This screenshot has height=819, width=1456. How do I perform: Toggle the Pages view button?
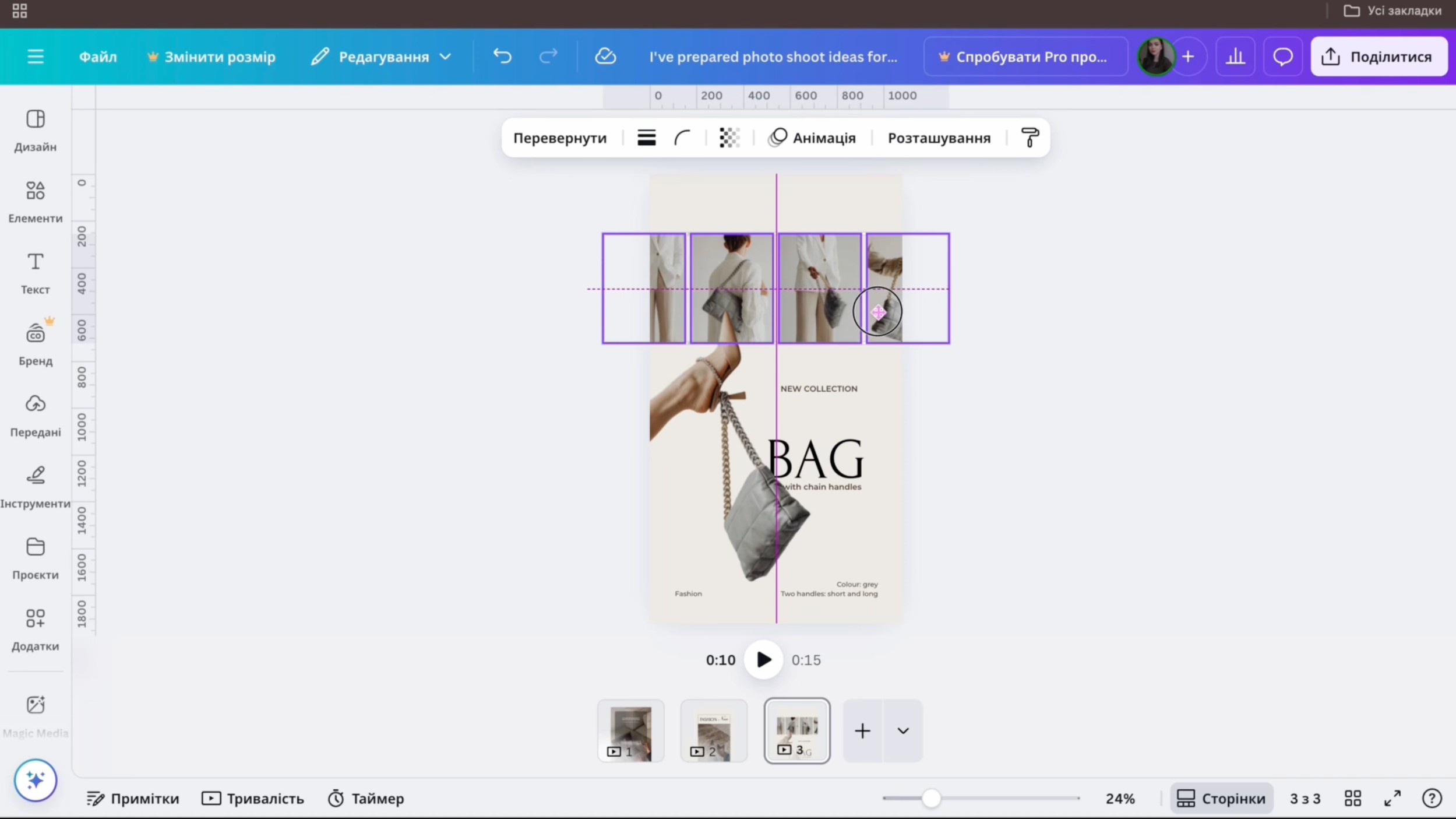click(1221, 798)
